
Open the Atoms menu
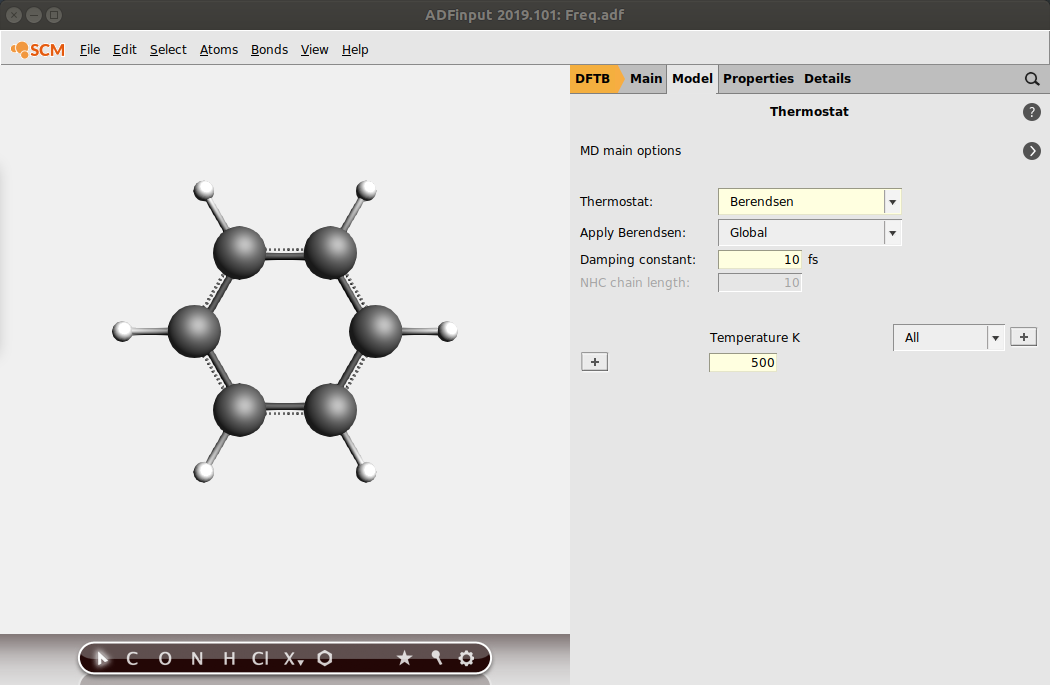tap(219, 50)
